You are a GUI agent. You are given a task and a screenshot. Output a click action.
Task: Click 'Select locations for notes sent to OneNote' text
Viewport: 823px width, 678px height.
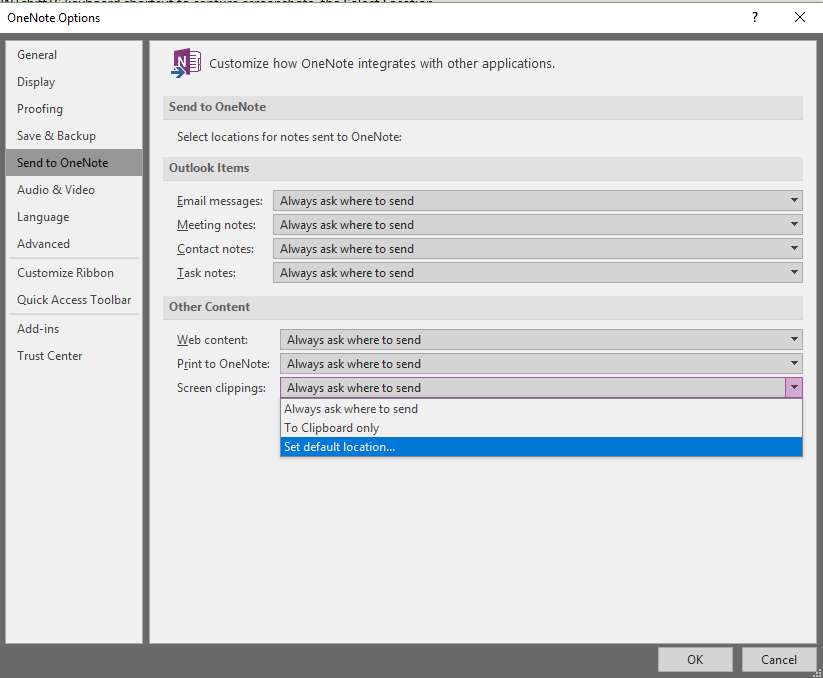[x=289, y=137]
